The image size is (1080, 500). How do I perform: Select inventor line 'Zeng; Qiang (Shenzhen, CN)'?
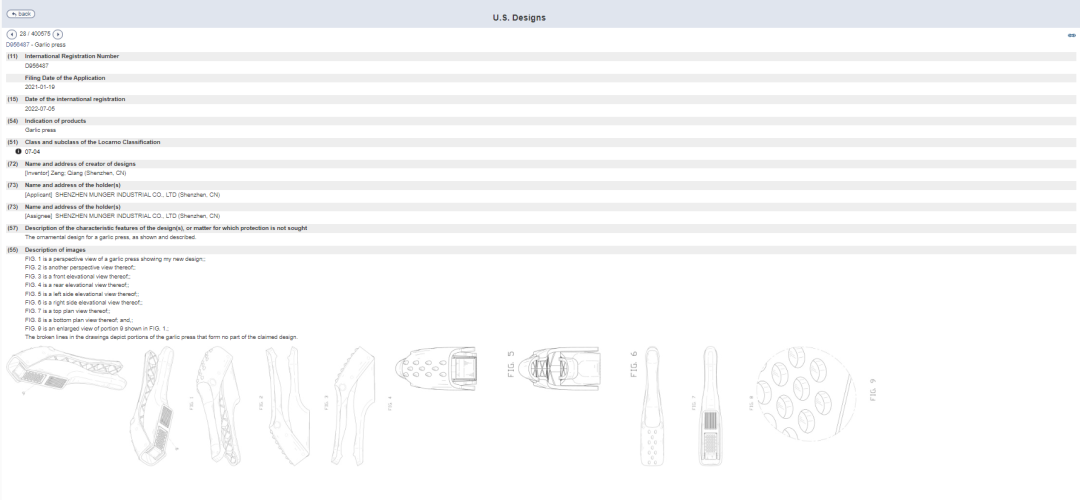point(75,173)
